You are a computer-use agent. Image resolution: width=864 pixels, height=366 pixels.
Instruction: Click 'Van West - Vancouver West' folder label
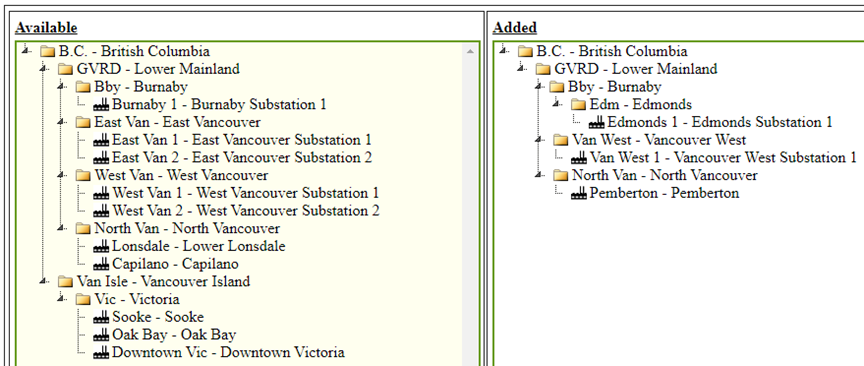pyautogui.click(x=659, y=140)
